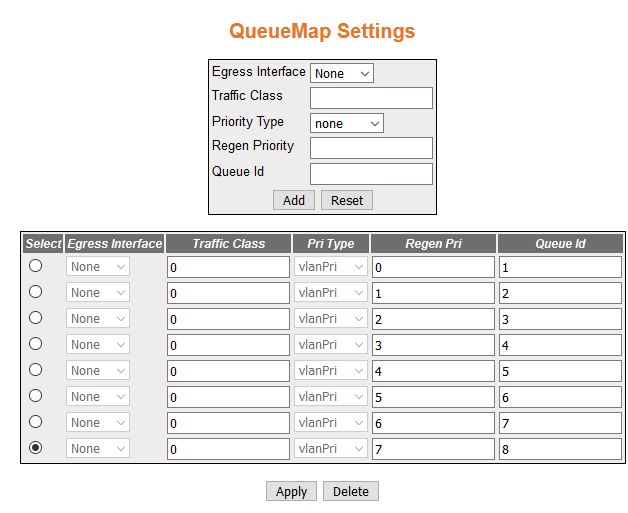Pick the row with Queue Id 7
The image size is (628, 513).
(36, 422)
